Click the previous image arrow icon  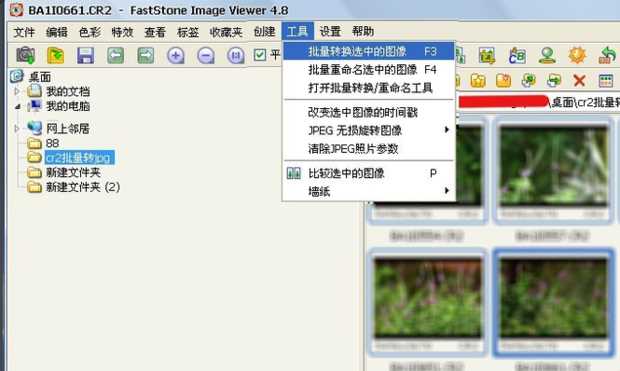tap(115, 55)
